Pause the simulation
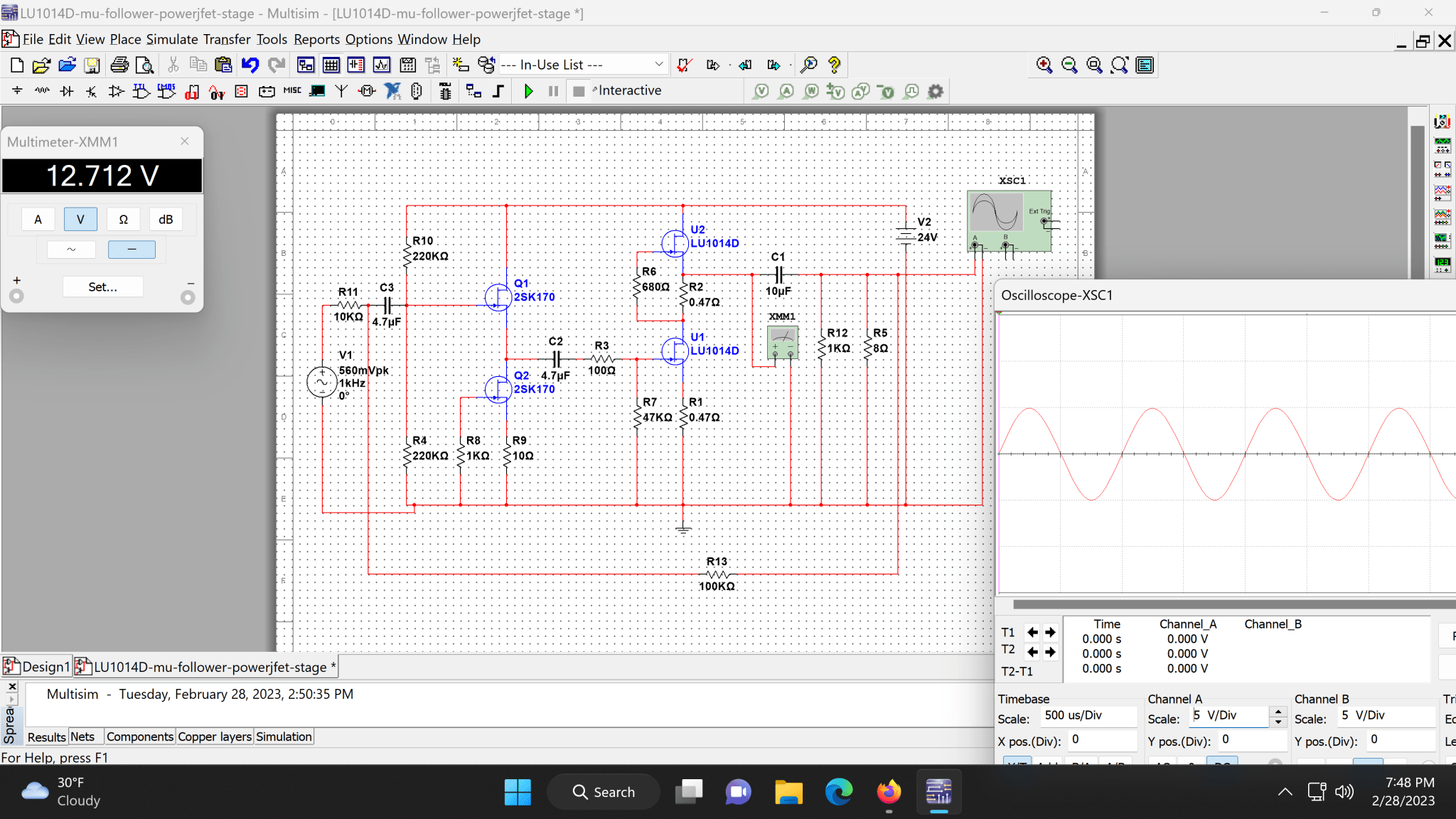This screenshot has width=1456, height=819. (554, 91)
